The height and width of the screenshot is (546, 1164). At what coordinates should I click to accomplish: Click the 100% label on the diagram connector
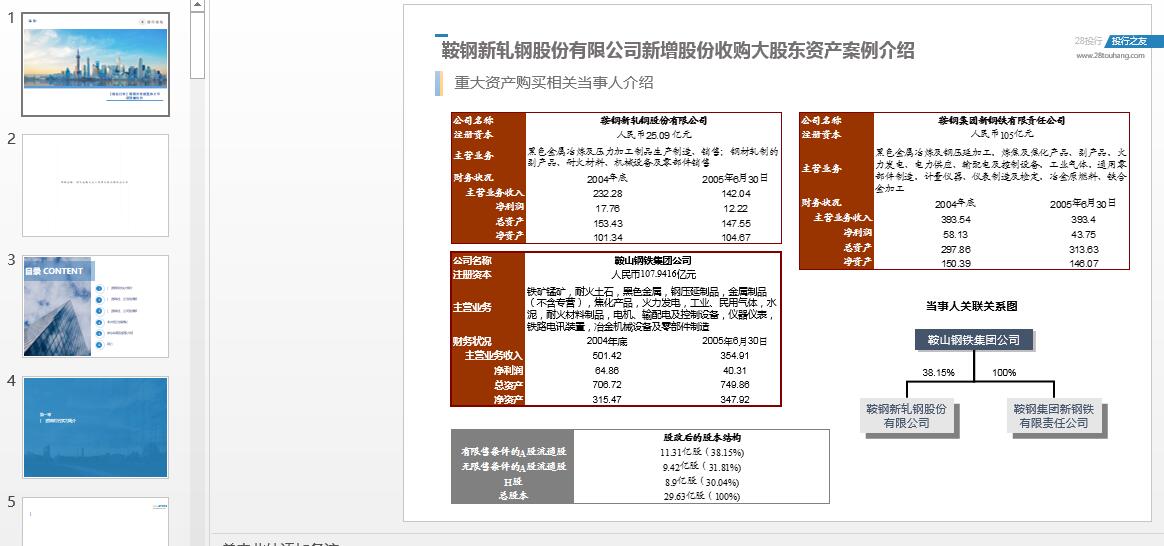click(1004, 372)
